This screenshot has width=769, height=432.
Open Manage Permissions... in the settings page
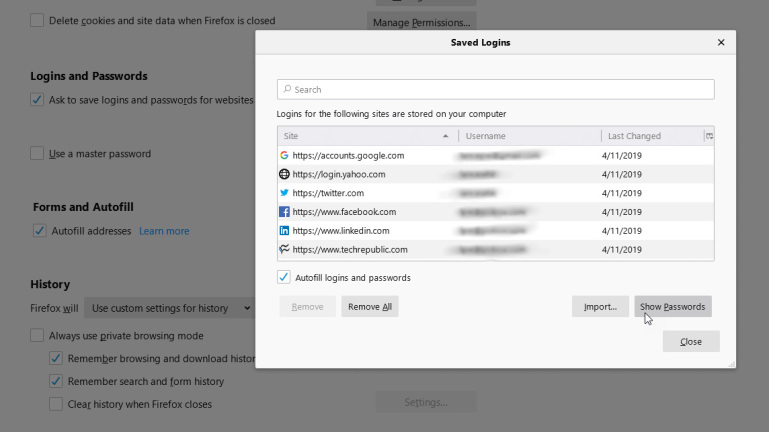pyautogui.click(x=421, y=23)
